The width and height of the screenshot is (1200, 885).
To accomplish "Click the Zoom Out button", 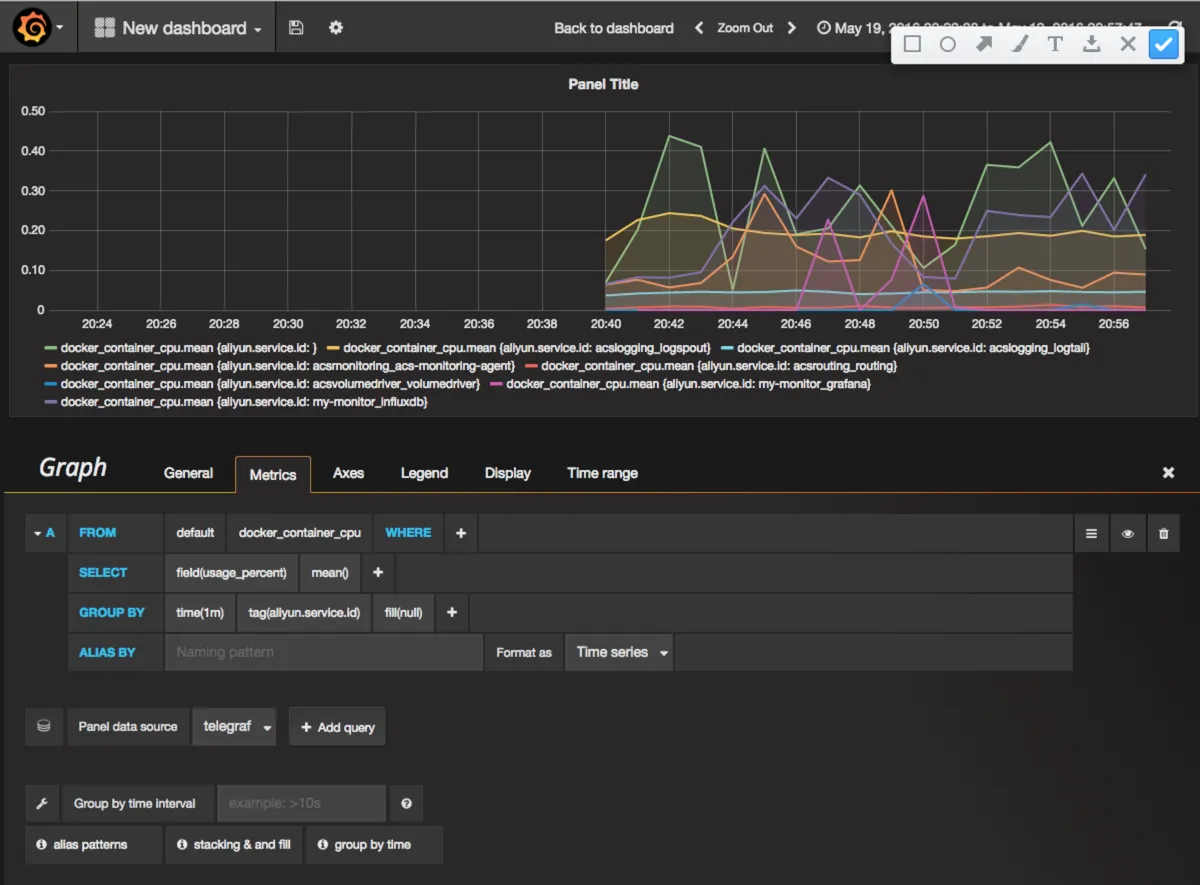I will [745, 28].
